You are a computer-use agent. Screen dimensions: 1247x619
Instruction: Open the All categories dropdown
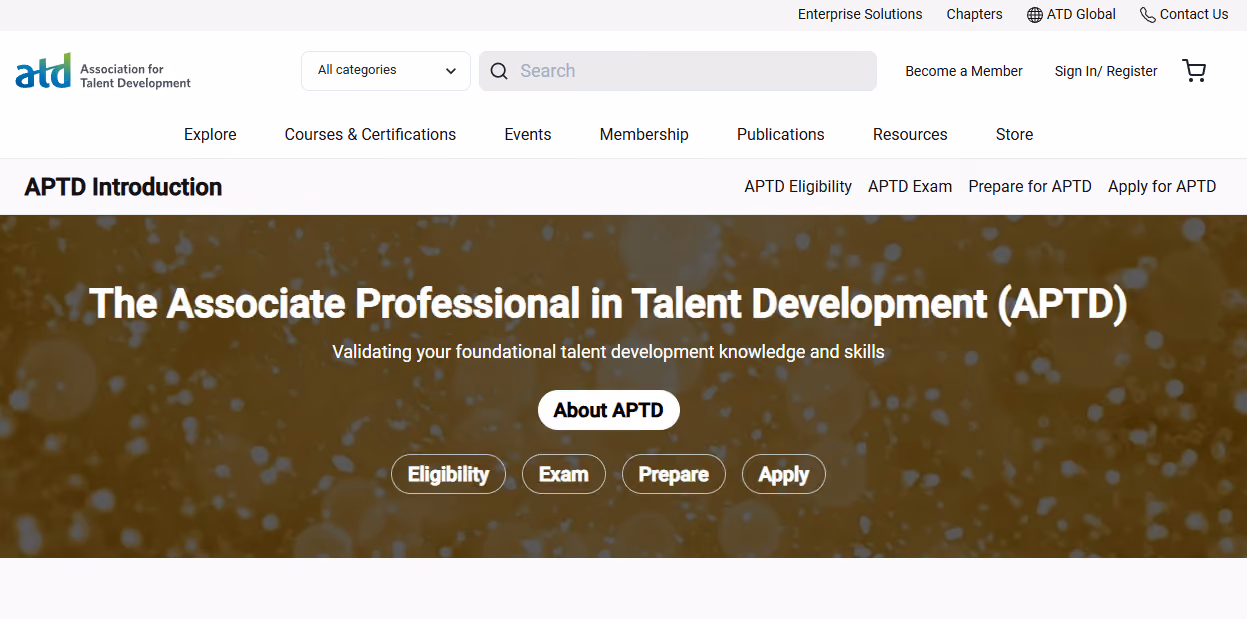(386, 71)
